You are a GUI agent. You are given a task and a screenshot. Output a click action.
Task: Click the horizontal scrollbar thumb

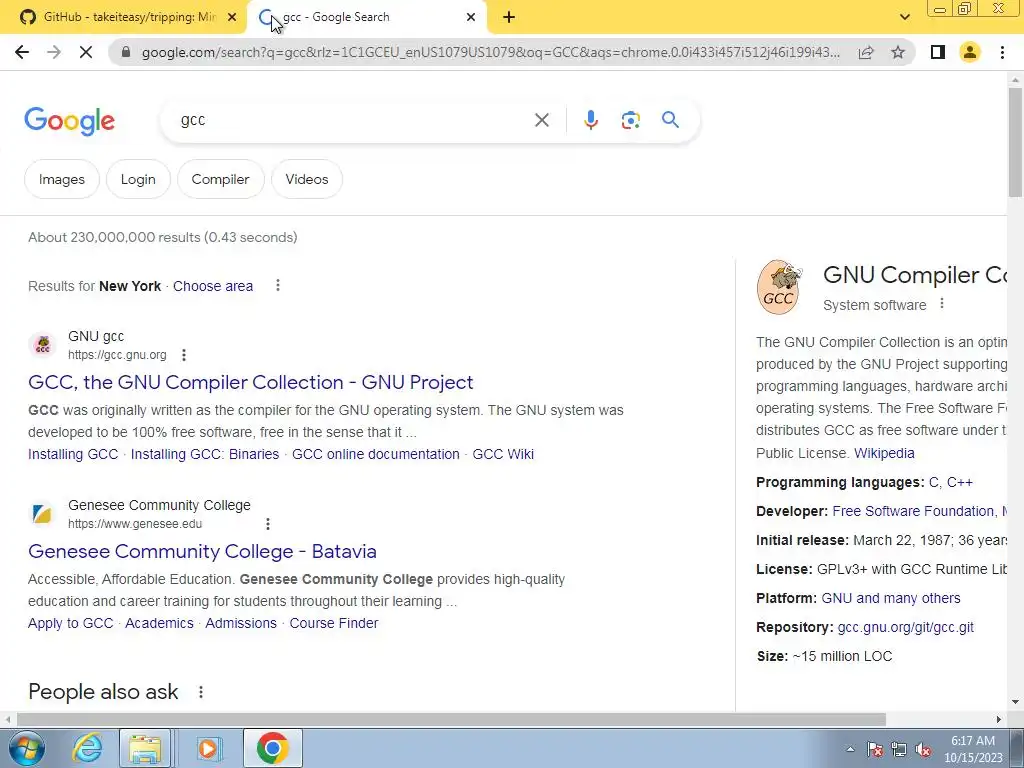point(451,720)
